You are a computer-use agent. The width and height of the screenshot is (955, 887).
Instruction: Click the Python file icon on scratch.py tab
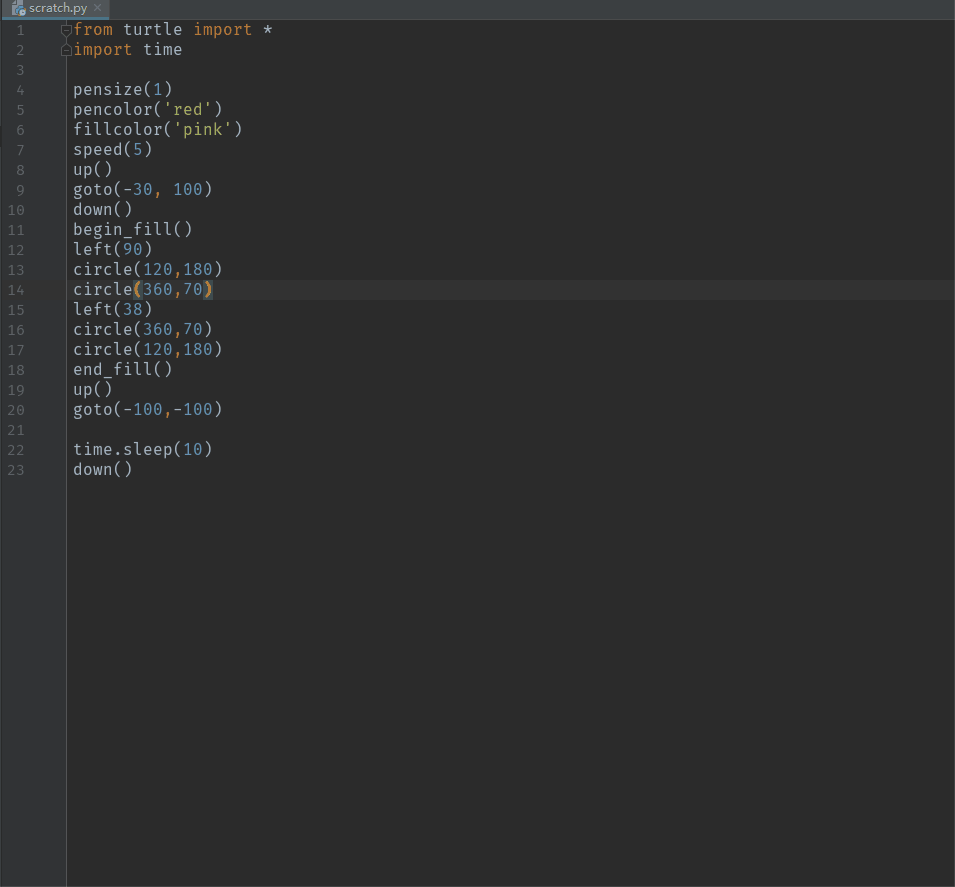pos(18,9)
